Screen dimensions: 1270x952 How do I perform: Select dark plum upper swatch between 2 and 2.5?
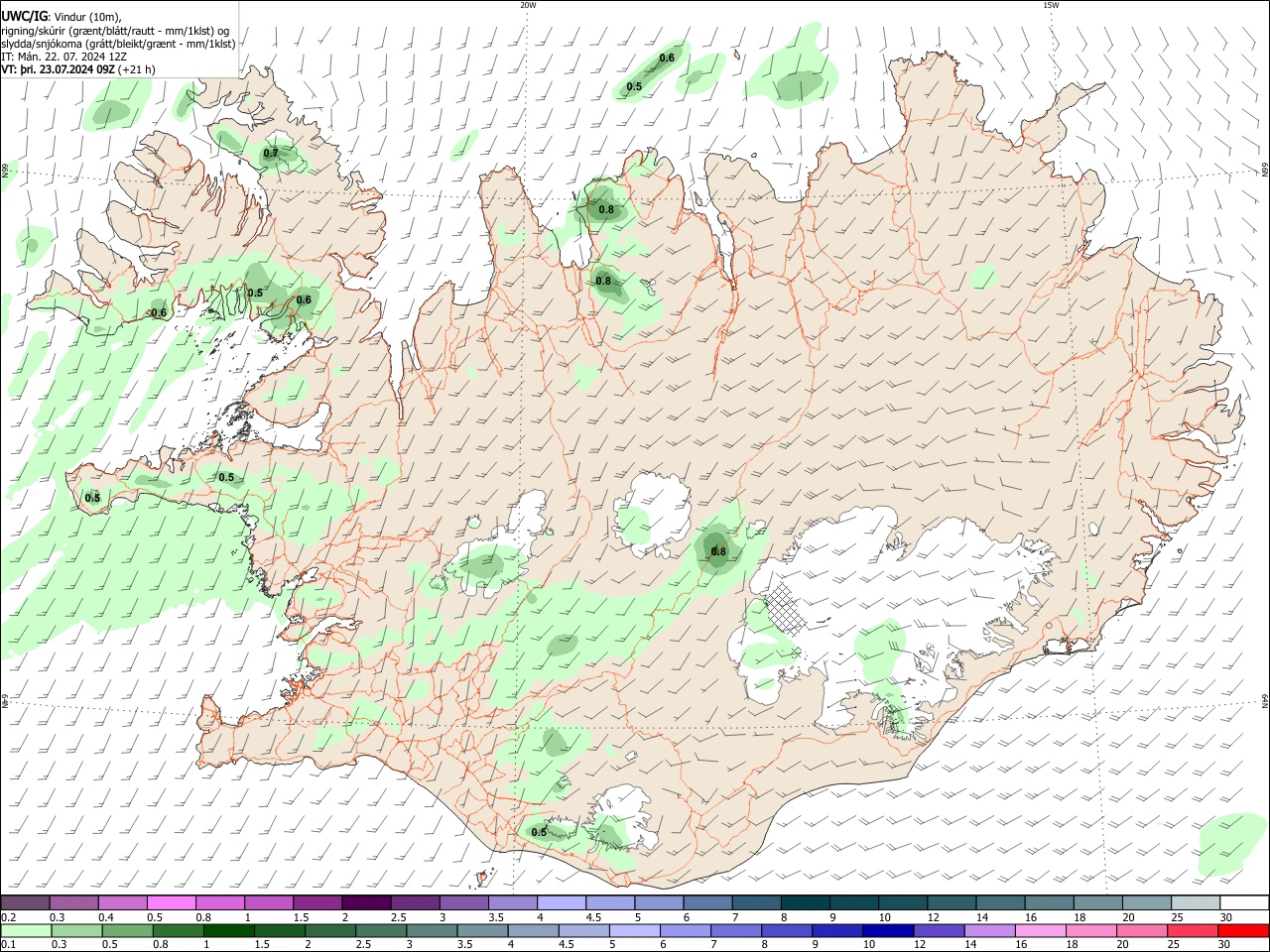[365, 903]
